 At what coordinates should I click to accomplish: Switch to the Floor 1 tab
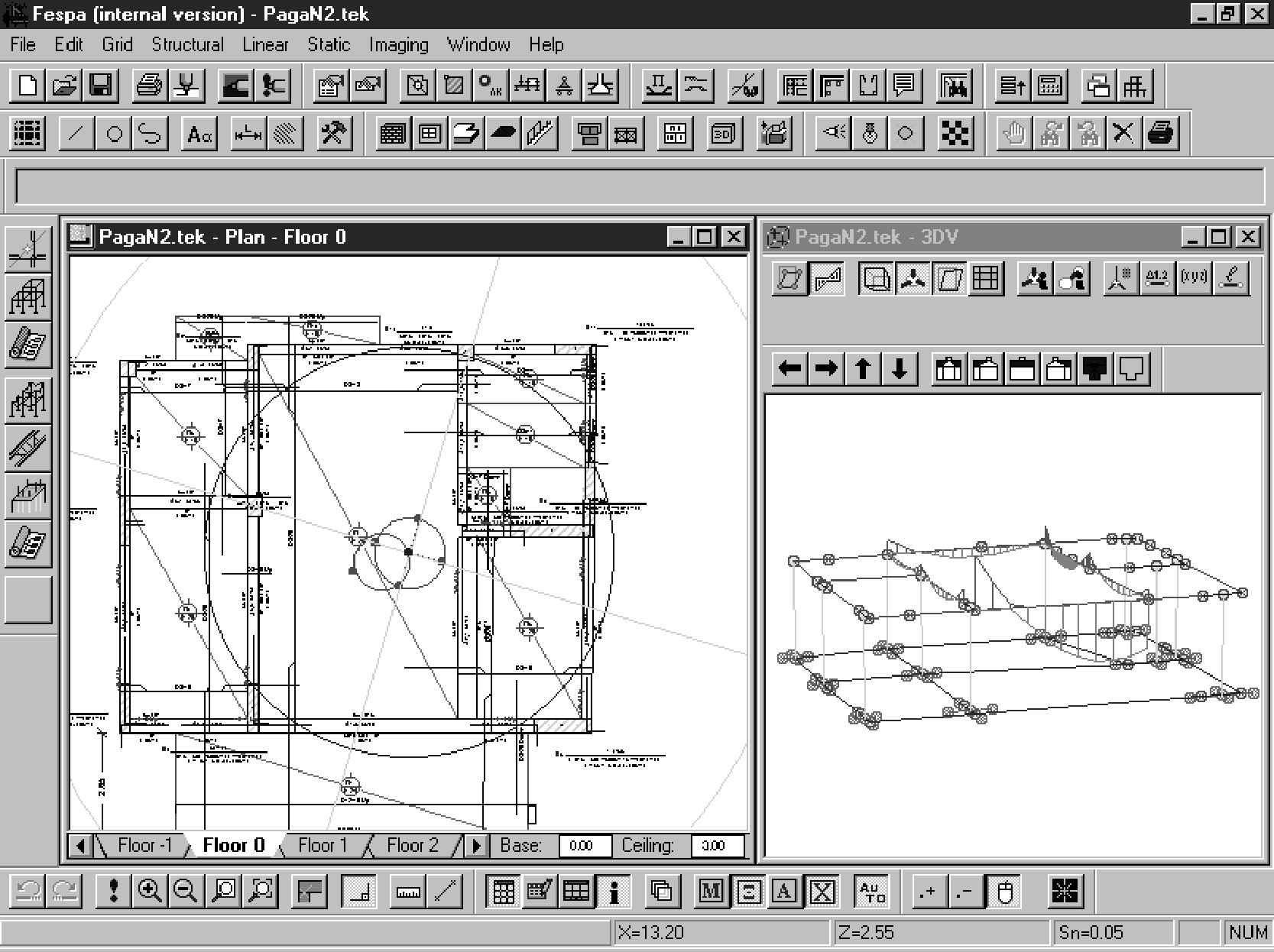click(x=323, y=845)
